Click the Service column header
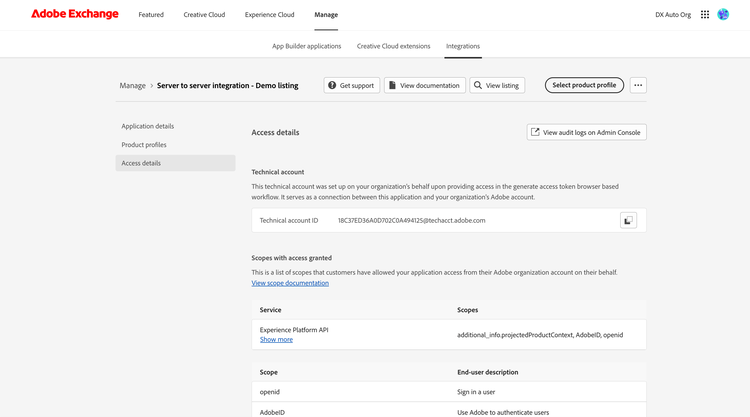Viewport: 750px width, 417px height. tap(270, 310)
